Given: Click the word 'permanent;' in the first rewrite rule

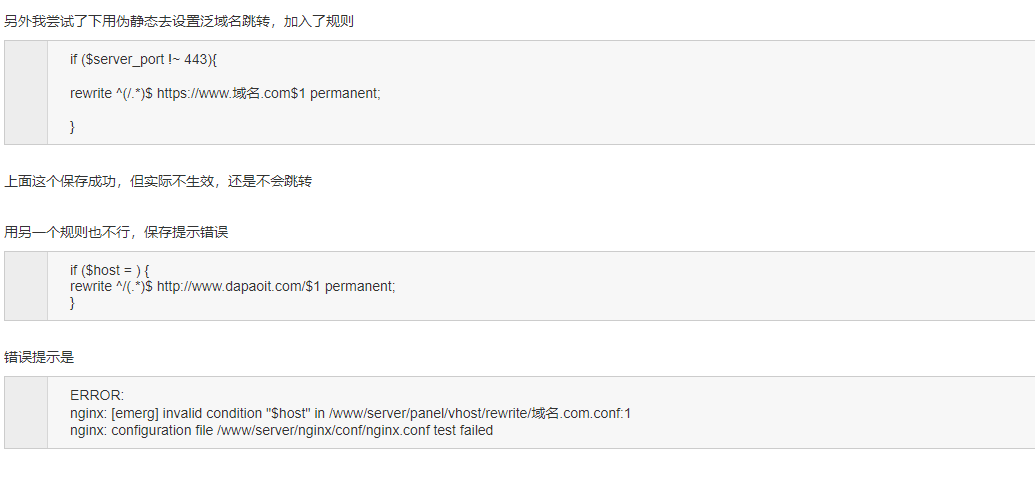Looking at the screenshot, I should (345, 93).
